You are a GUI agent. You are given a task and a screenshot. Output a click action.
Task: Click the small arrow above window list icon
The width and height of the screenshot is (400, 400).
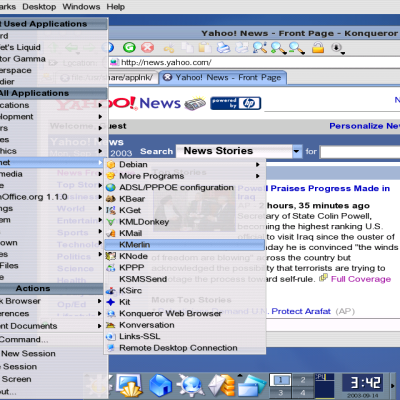(x=240, y=375)
